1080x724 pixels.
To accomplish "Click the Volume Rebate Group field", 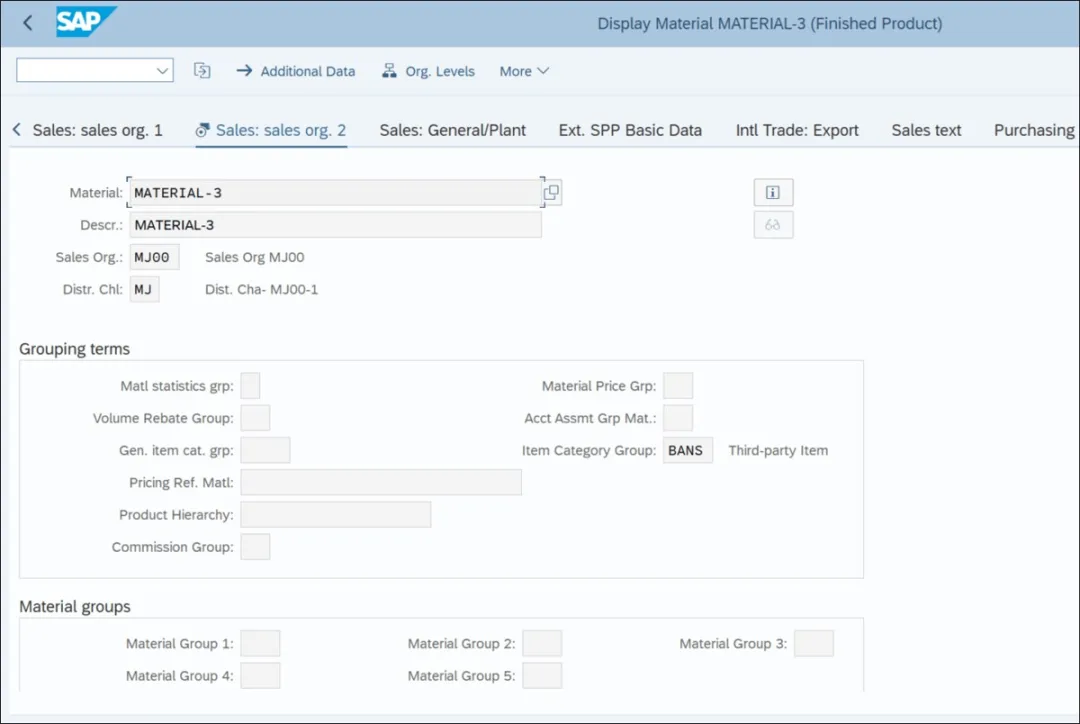I will 255,418.
